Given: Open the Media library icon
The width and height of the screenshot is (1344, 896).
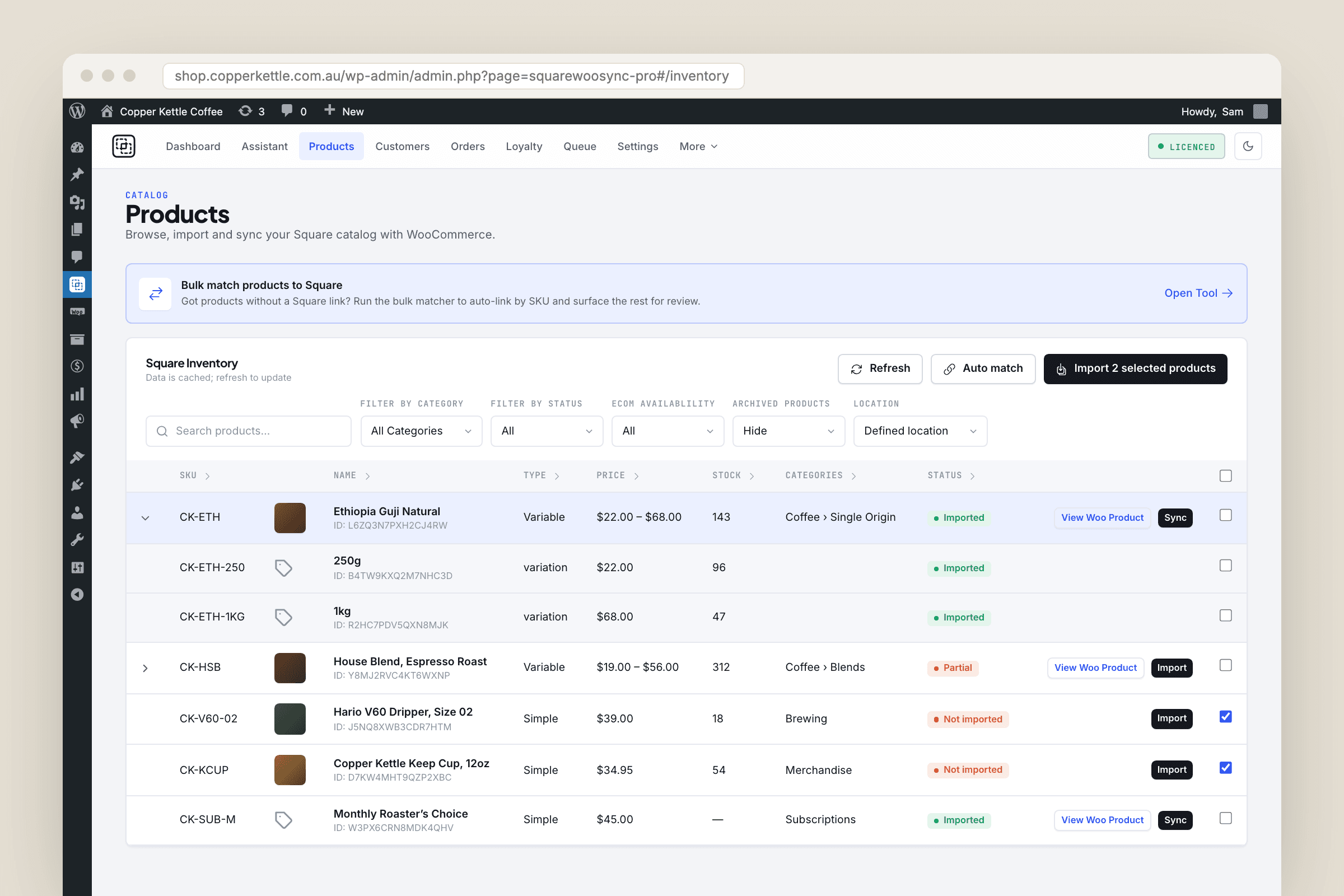Looking at the screenshot, I should point(77,202).
